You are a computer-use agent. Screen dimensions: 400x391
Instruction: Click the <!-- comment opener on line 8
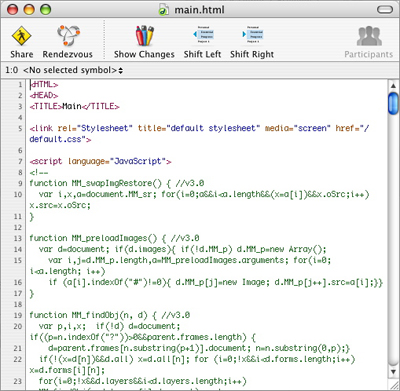pos(39,173)
